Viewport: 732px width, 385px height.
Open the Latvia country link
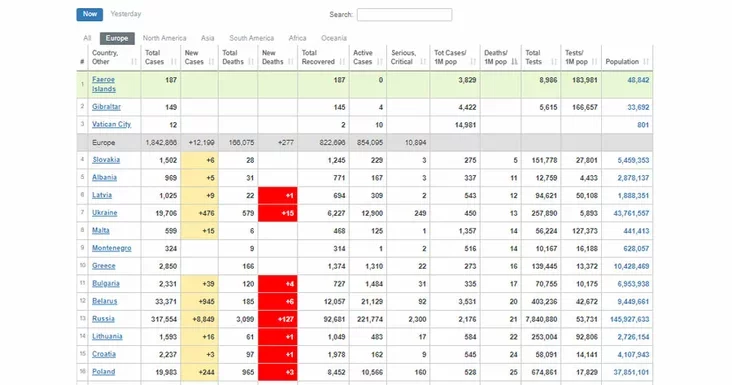coord(102,196)
